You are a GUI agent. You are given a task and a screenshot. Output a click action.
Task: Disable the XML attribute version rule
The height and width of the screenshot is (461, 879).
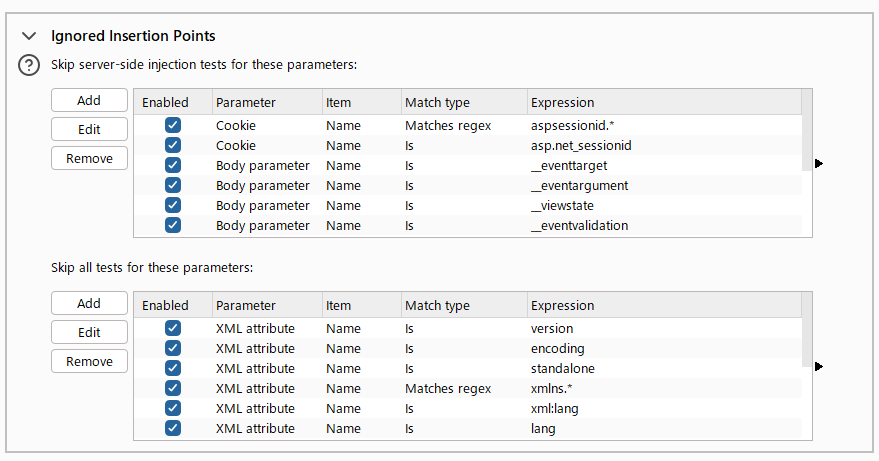tap(173, 329)
